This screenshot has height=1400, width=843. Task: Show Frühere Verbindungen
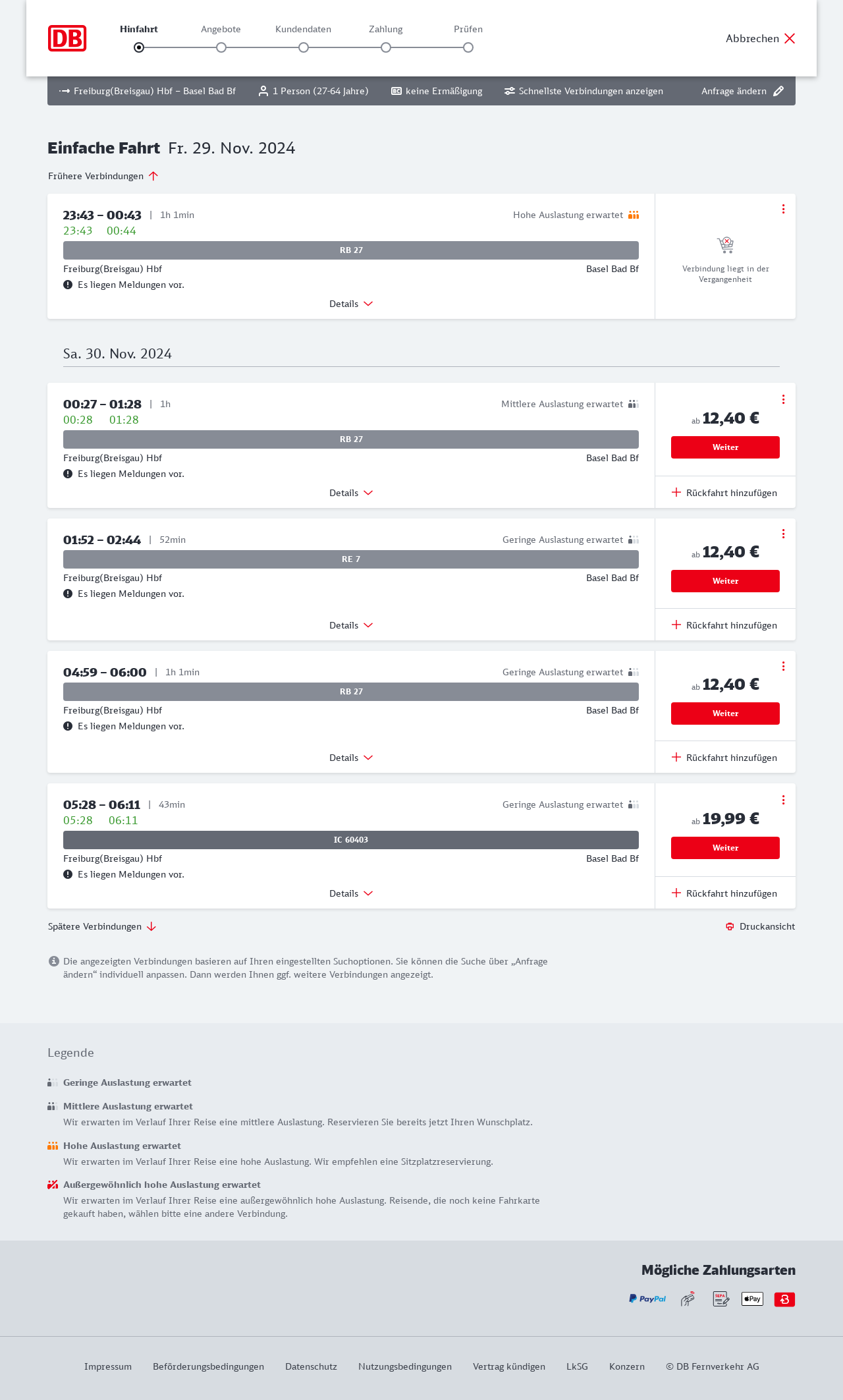(x=103, y=176)
